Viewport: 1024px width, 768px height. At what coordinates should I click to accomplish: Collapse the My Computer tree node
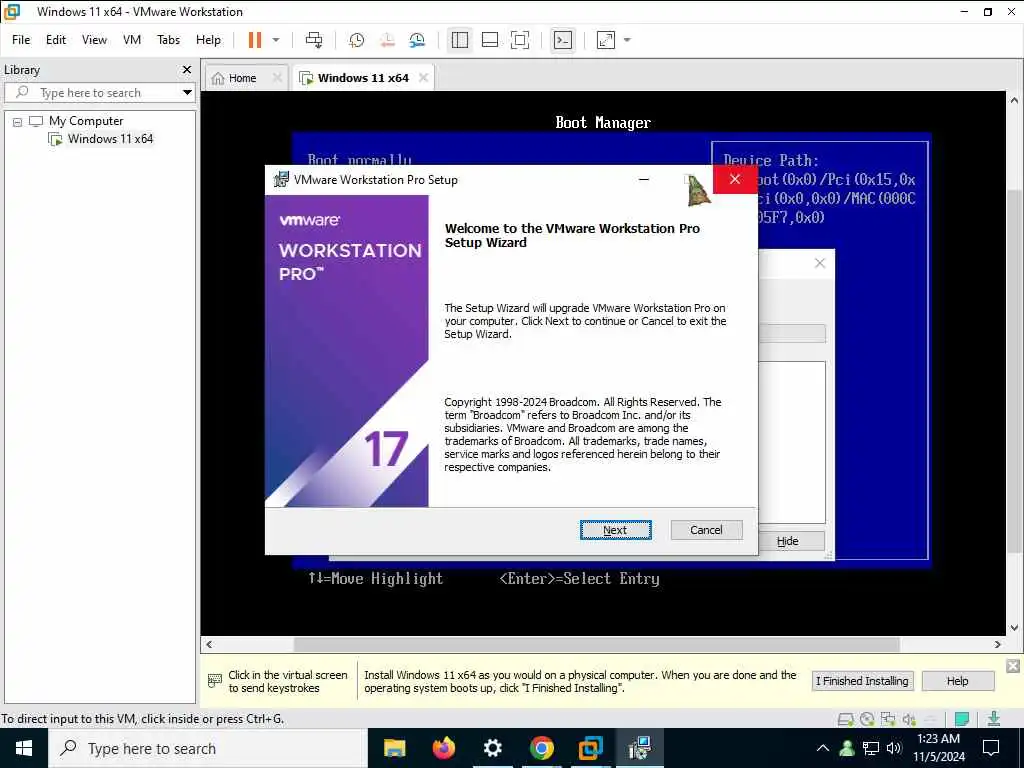(x=18, y=121)
